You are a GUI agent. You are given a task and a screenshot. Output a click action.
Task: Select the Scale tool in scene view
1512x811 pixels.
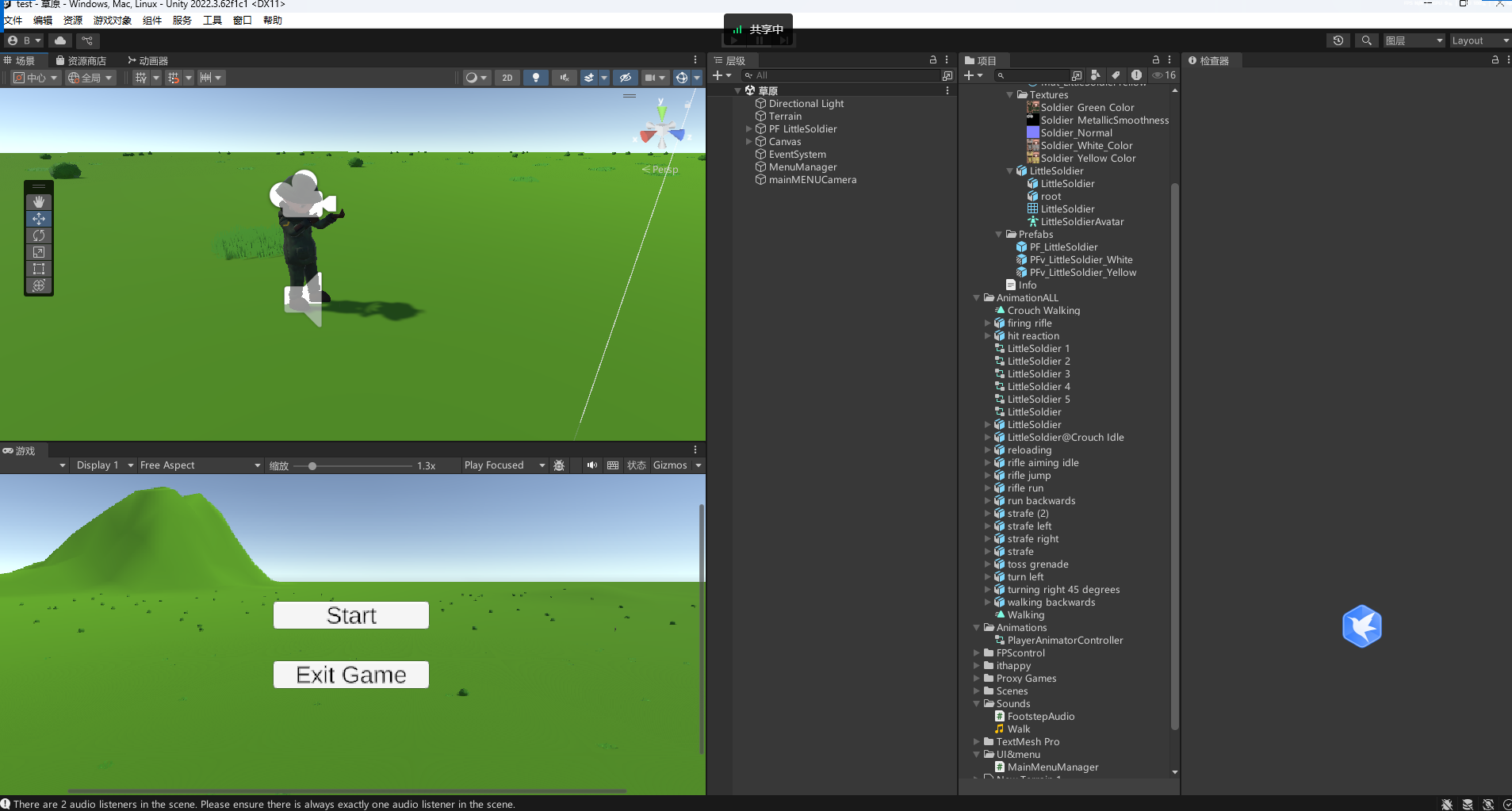(39, 252)
